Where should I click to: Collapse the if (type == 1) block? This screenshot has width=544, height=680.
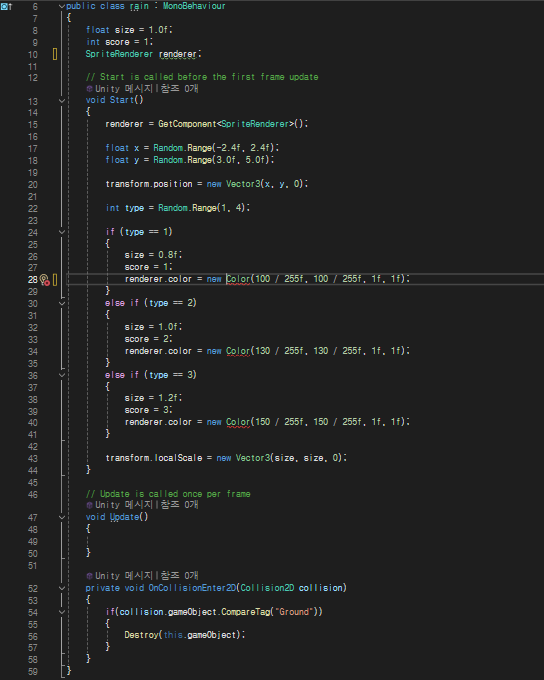(x=62, y=232)
